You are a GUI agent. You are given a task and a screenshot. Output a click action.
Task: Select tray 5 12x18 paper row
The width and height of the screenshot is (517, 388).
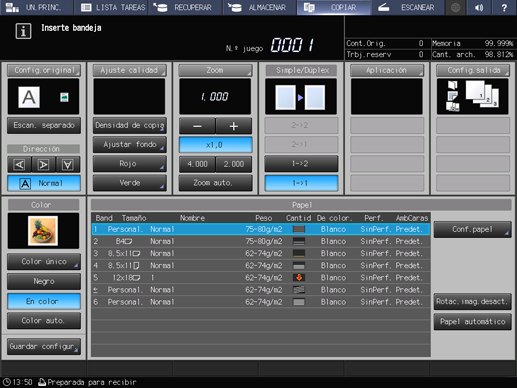pyautogui.click(x=261, y=278)
